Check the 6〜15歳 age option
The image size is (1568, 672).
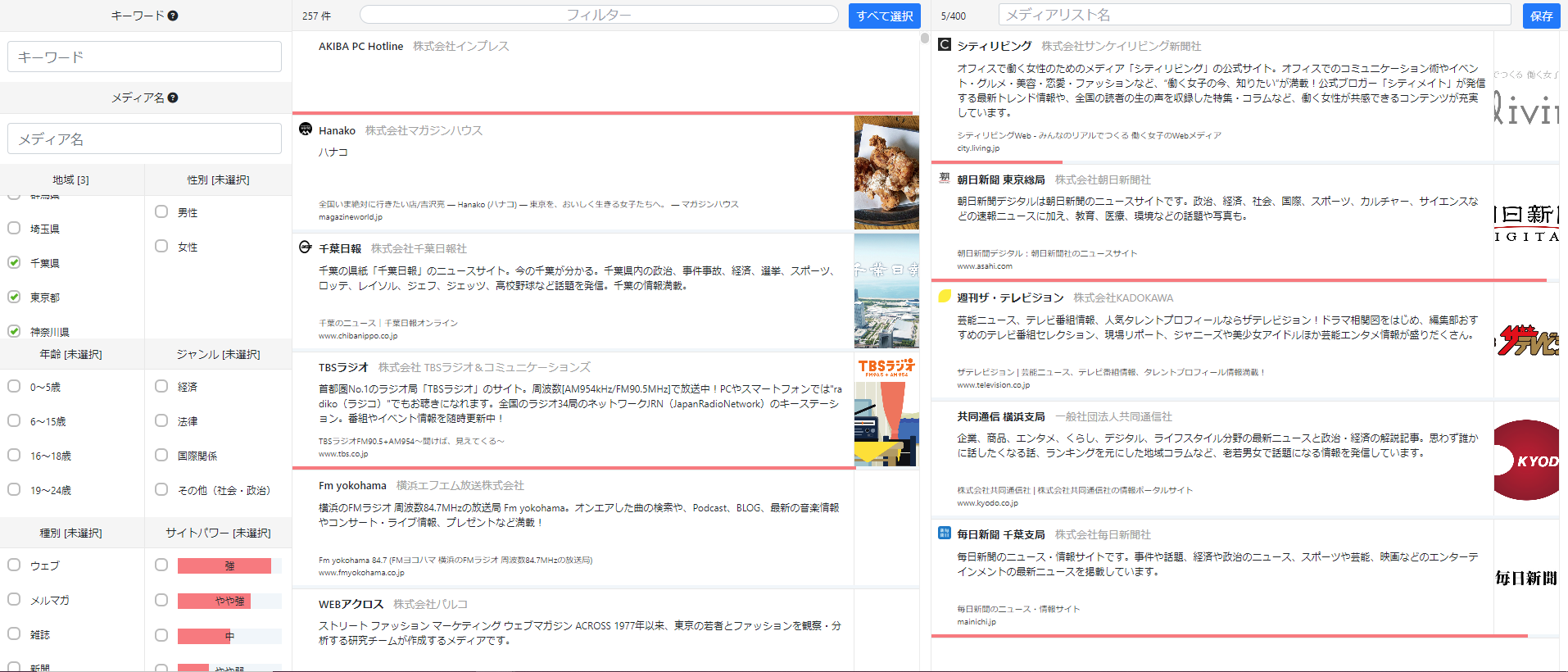coord(14,420)
